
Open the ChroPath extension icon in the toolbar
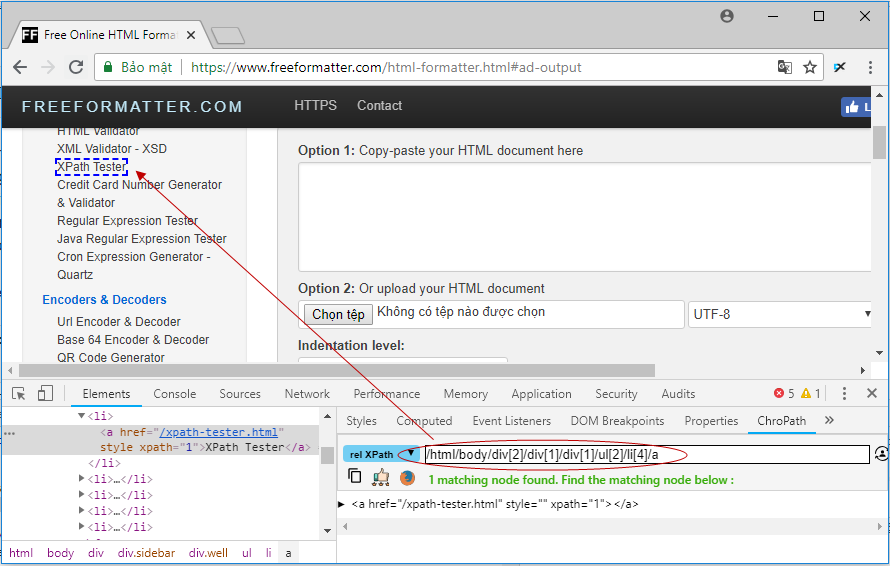click(839, 67)
